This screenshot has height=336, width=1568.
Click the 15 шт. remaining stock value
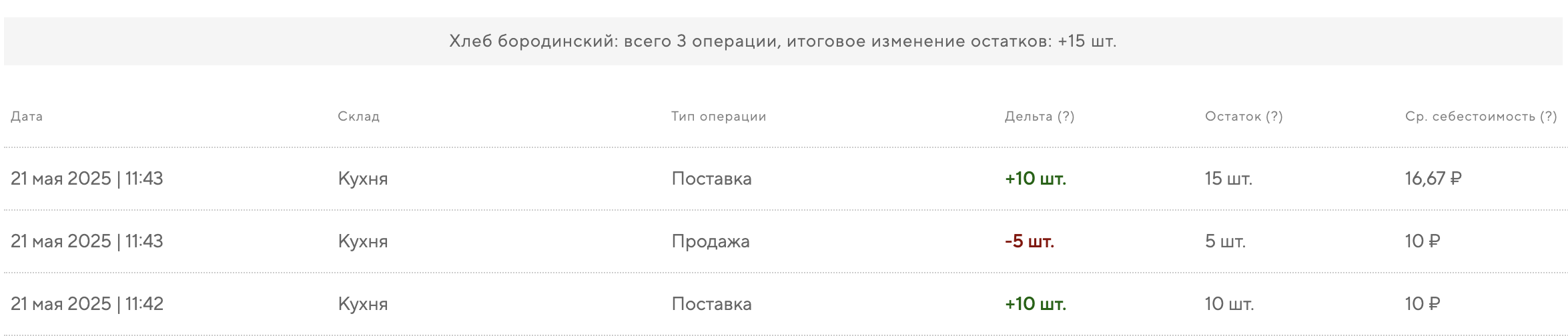(1228, 179)
